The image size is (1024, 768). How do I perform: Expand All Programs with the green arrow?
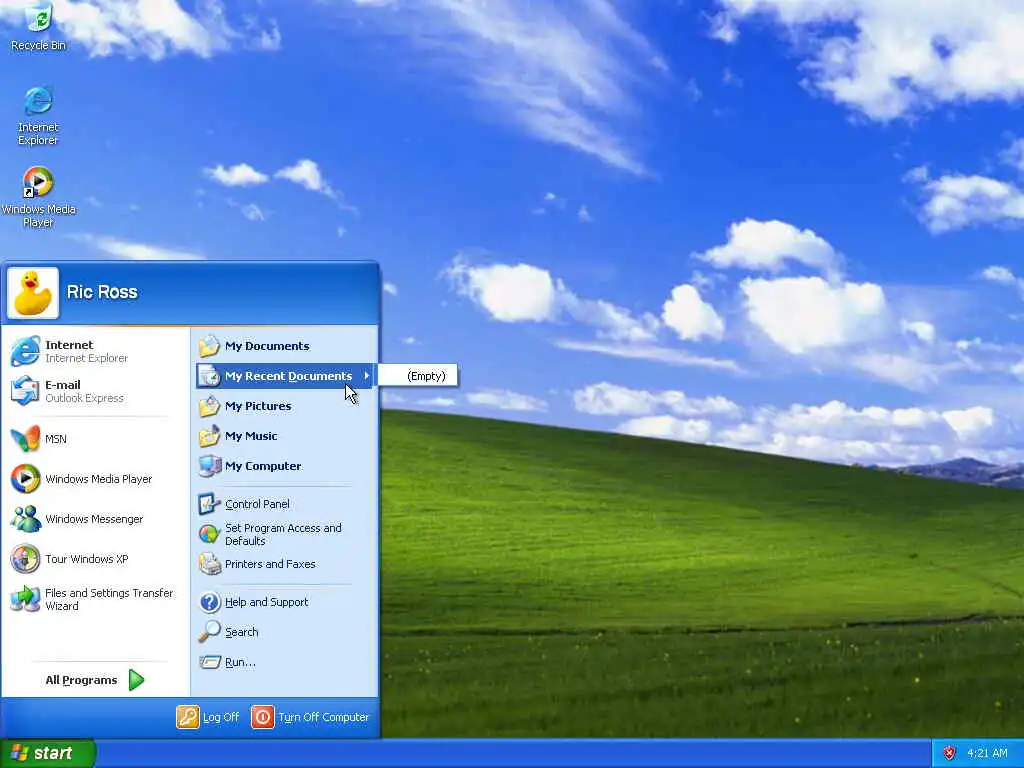click(136, 680)
